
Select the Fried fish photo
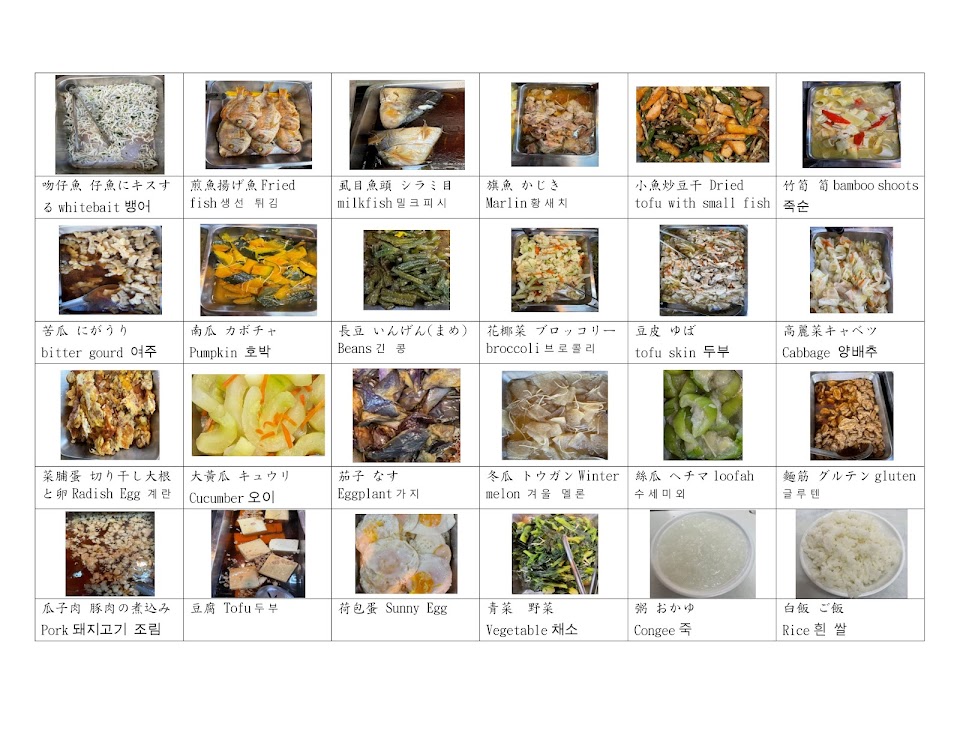(x=258, y=124)
